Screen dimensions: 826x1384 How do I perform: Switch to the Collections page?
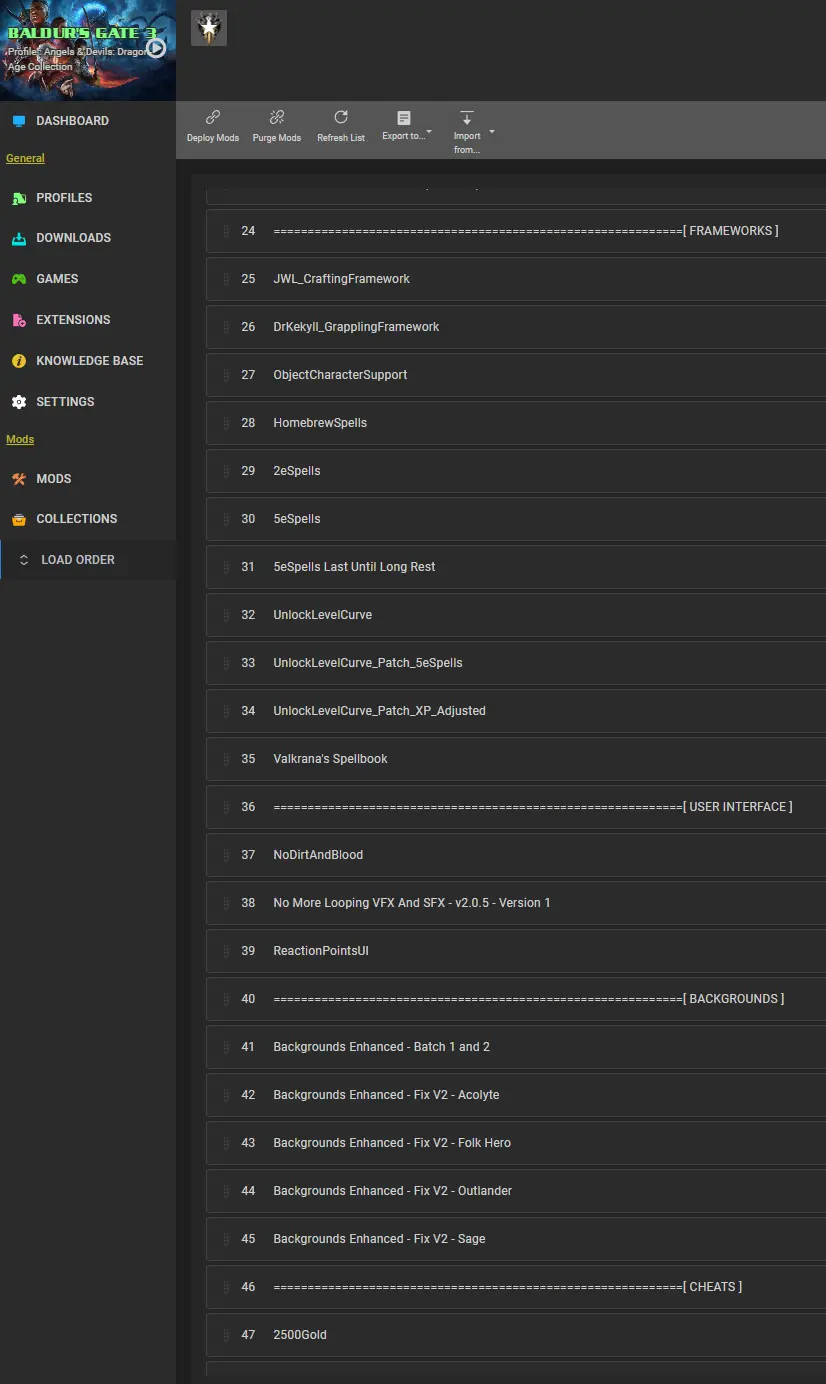(x=88, y=519)
